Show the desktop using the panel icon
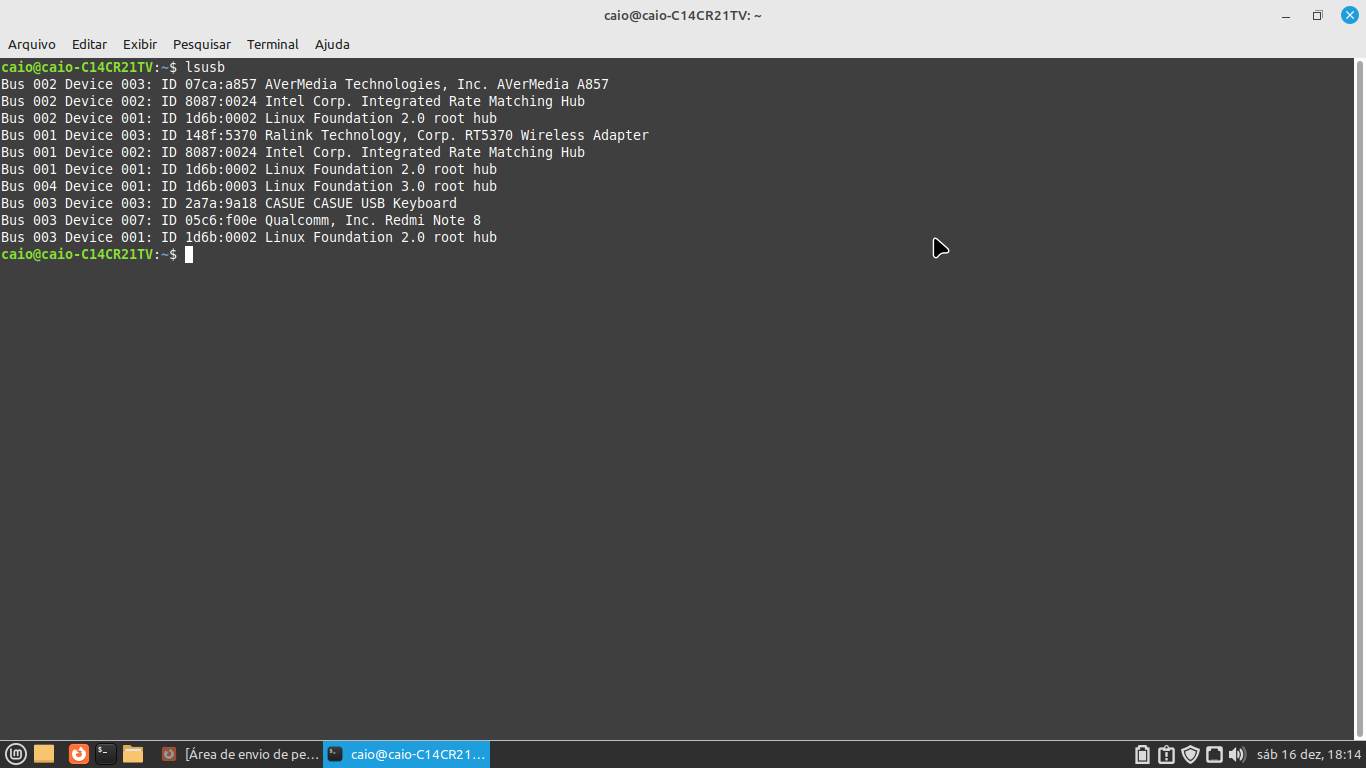 pyautogui.click(x=44, y=754)
